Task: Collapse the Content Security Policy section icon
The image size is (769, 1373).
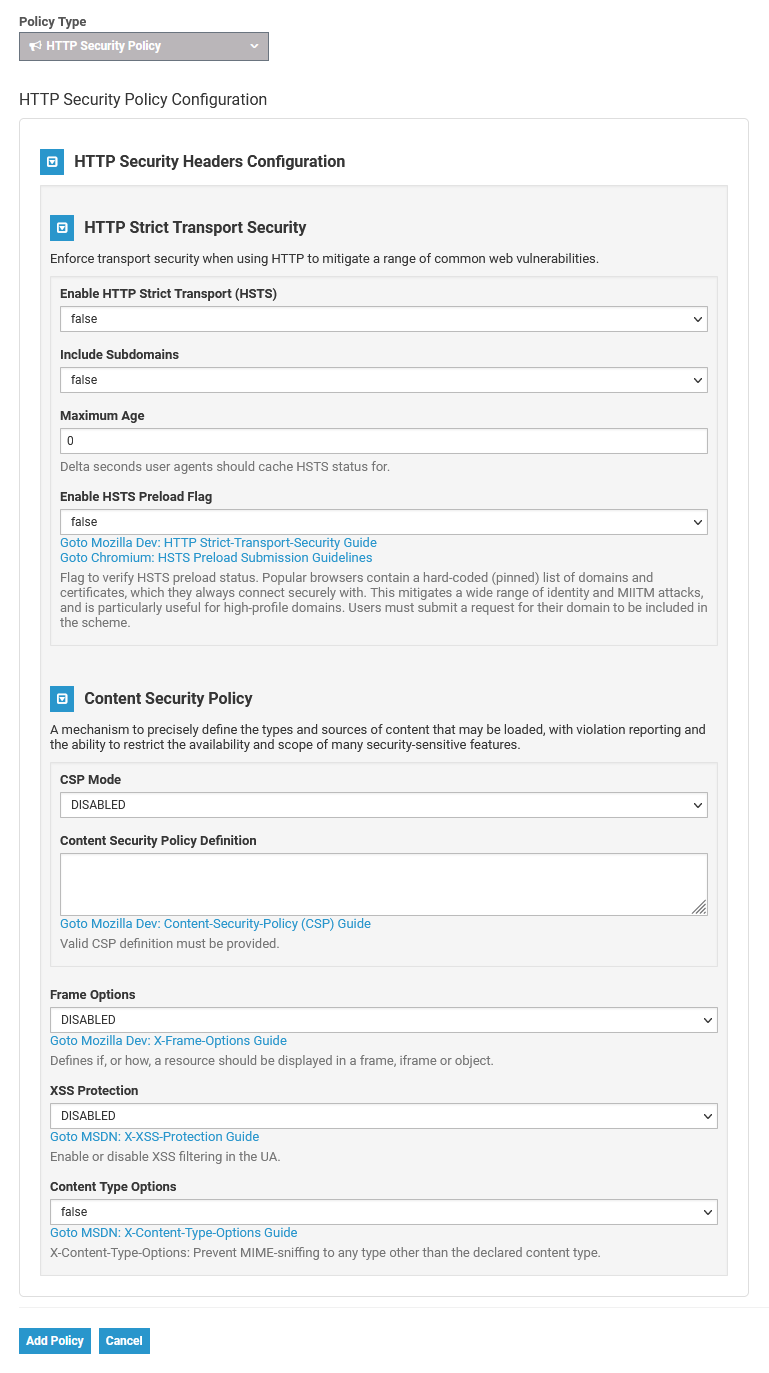Action: tap(62, 699)
